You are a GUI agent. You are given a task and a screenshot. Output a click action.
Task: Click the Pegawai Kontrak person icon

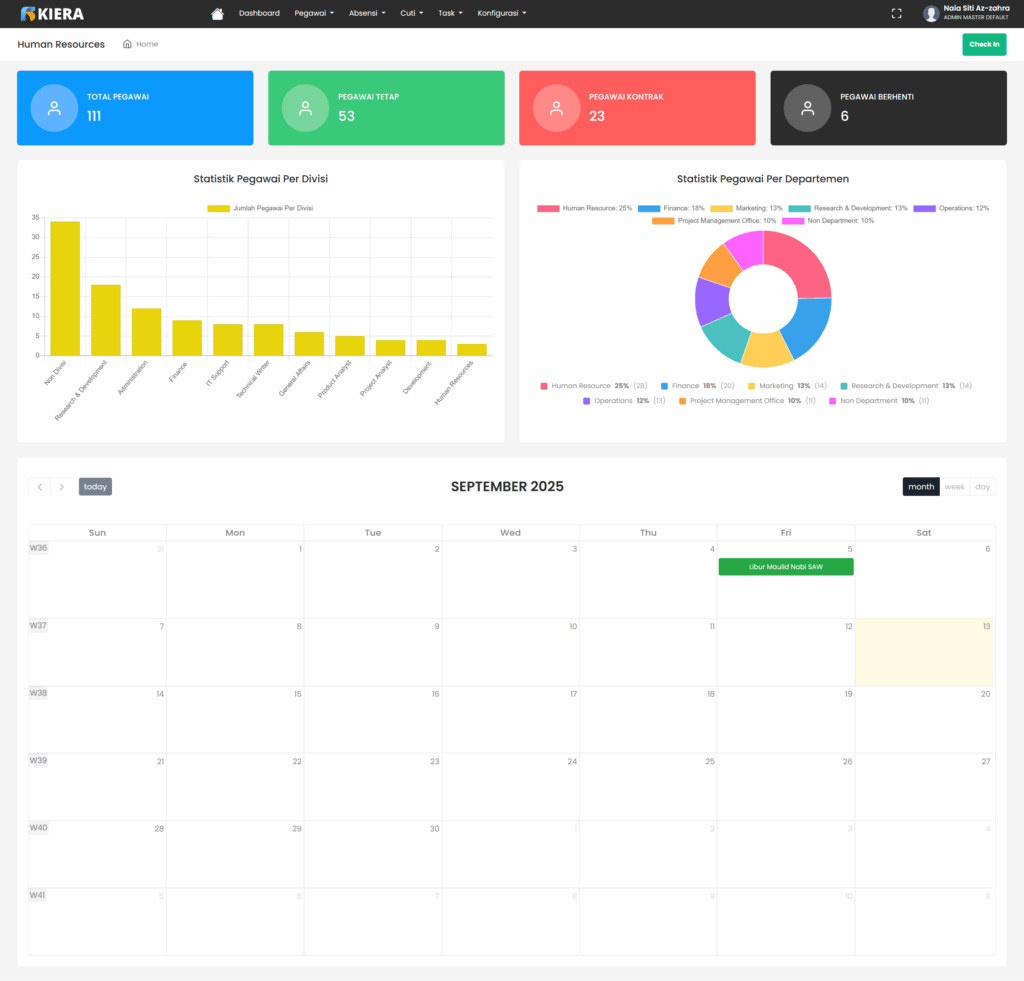click(556, 108)
